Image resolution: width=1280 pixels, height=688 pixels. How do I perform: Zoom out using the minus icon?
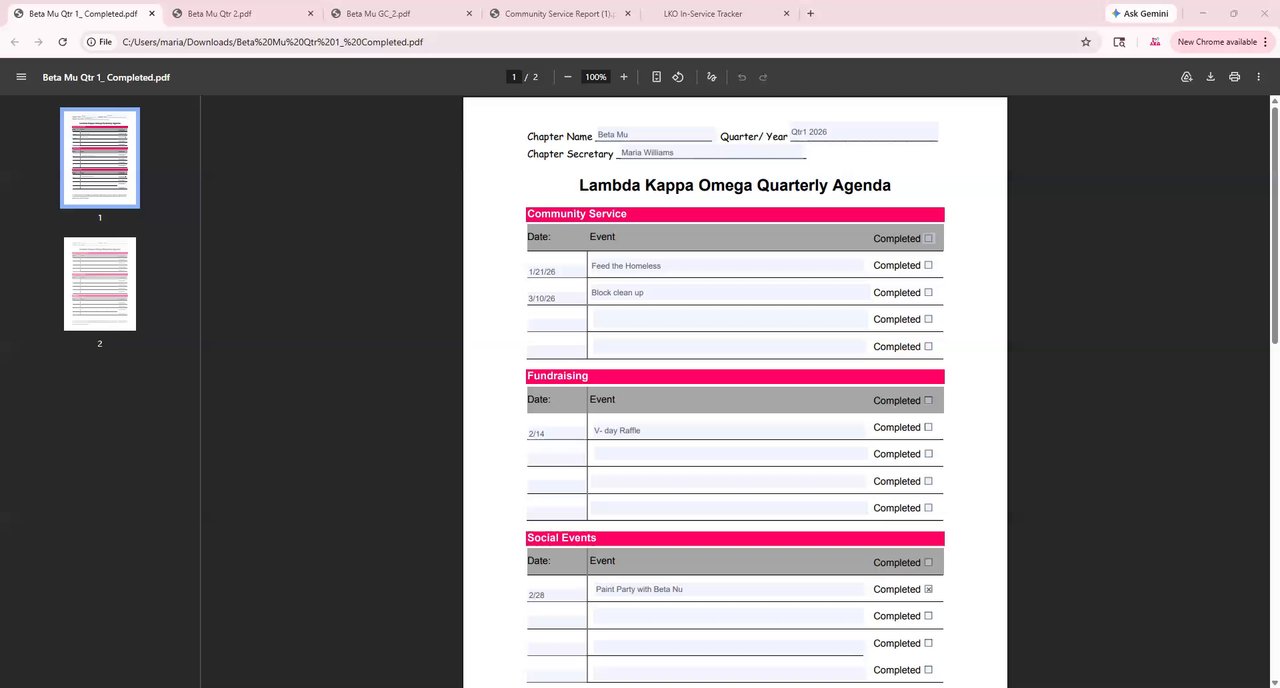(x=568, y=77)
